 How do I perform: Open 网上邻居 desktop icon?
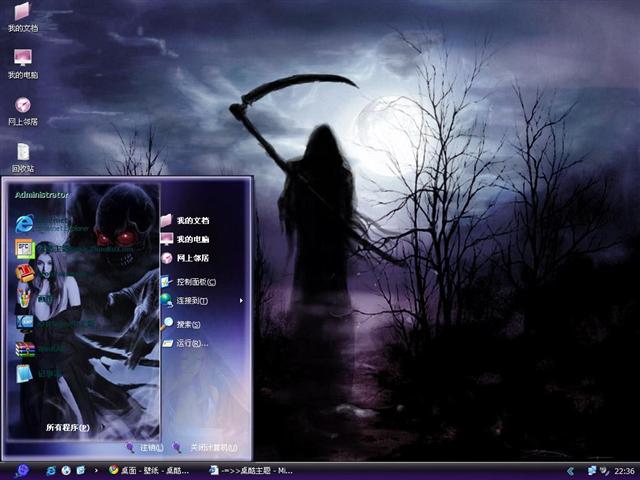(x=22, y=108)
